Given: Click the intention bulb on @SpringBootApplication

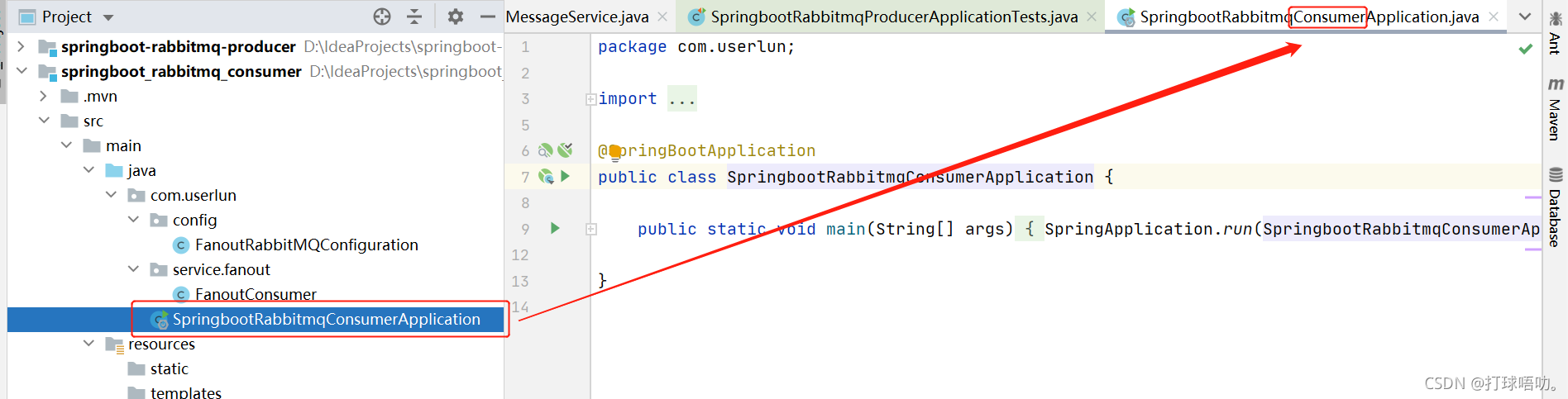Looking at the screenshot, I should point(614,152).
